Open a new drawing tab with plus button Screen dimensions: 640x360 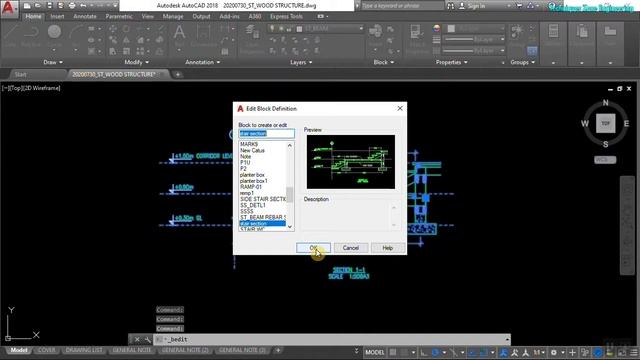pos(178,74)
